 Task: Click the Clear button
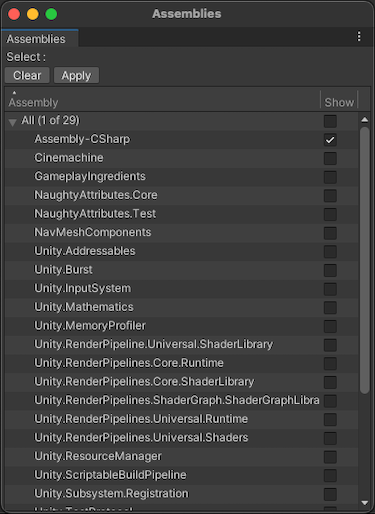(x=27, y=75)
